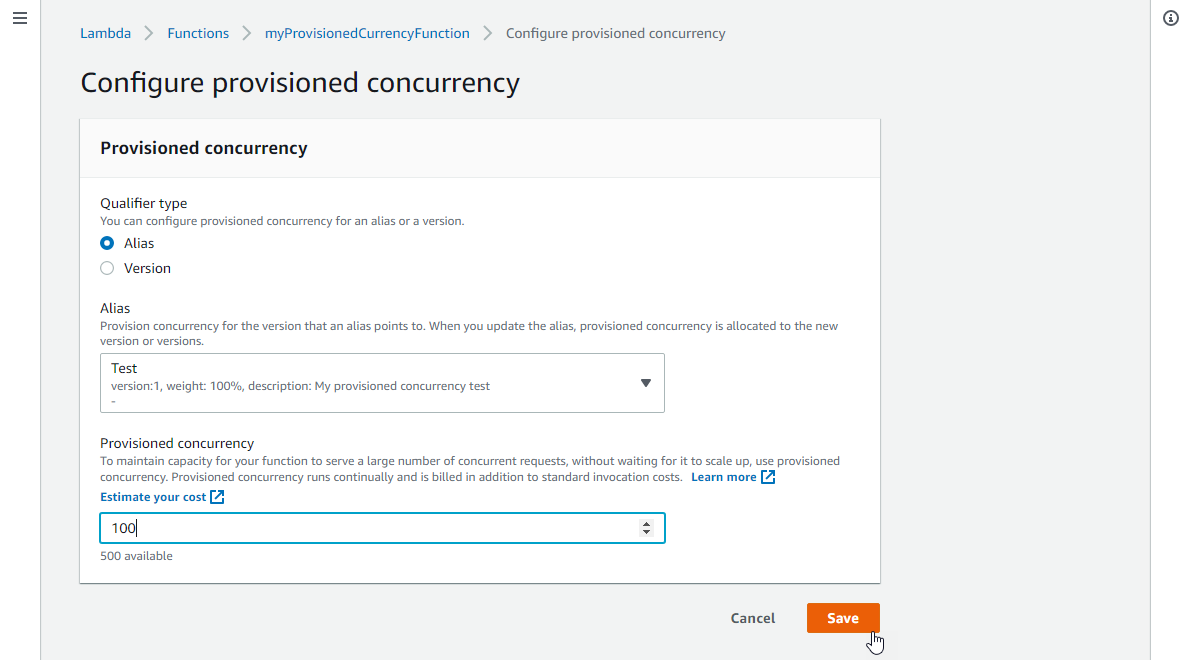Image resolution: width=1191 pixels, height=660 pixels.
Task: Click the provisioned concurrency number field
Action: click(382, 528)
